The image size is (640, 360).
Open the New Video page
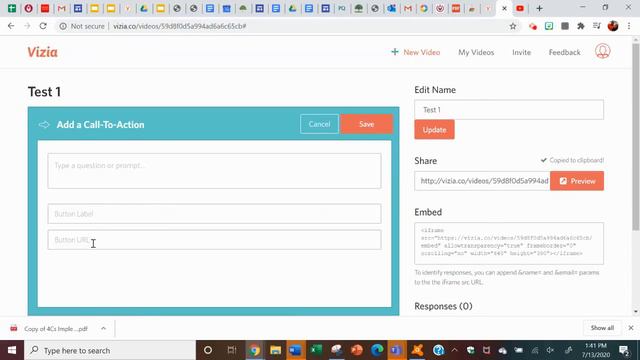click(x=422, y=52)
